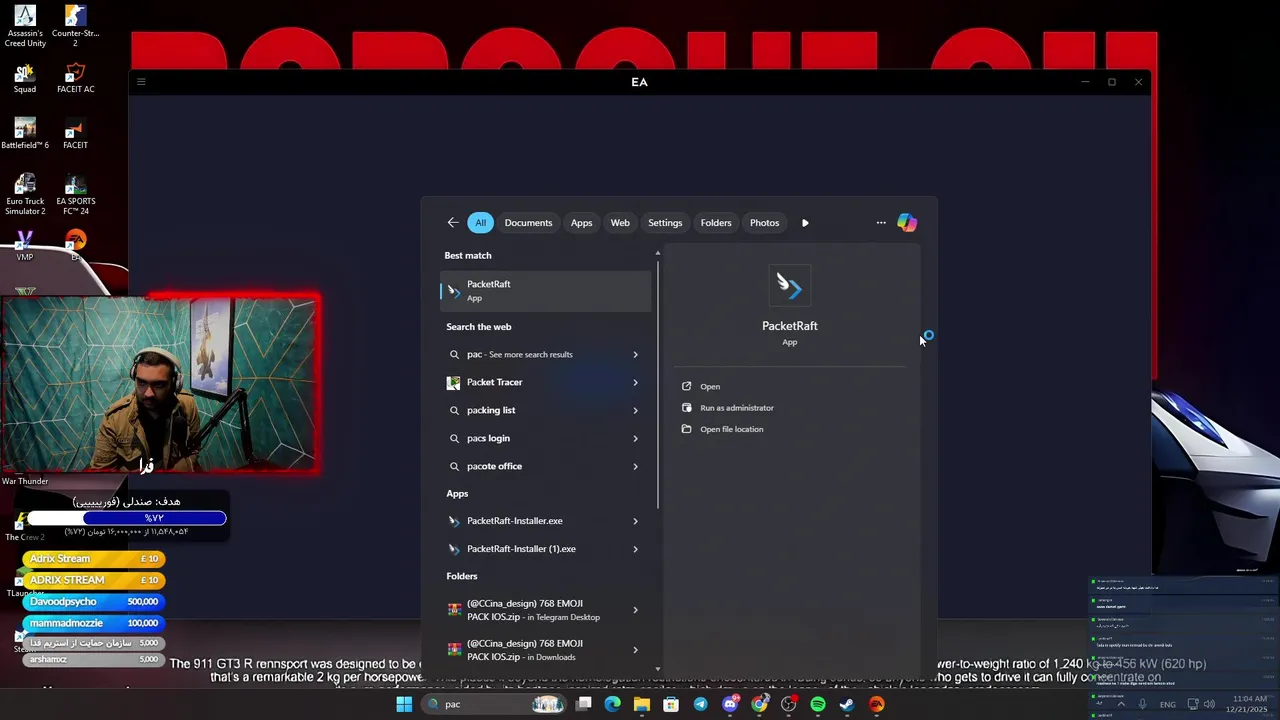Image resolution: width=1280 pixels, height=720 pixels.
Task: Launch Counter-Strike 2 desktop icon
Action: [75, 26]
